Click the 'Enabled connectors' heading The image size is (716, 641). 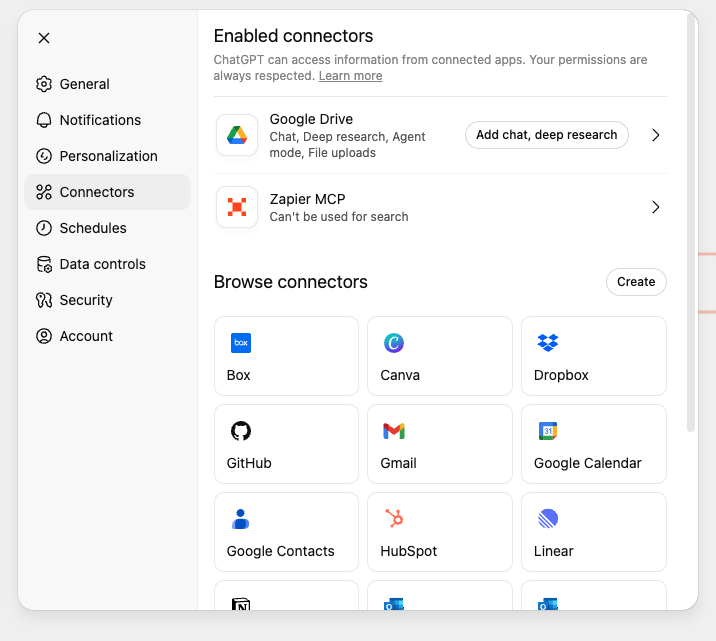point(294,36)
